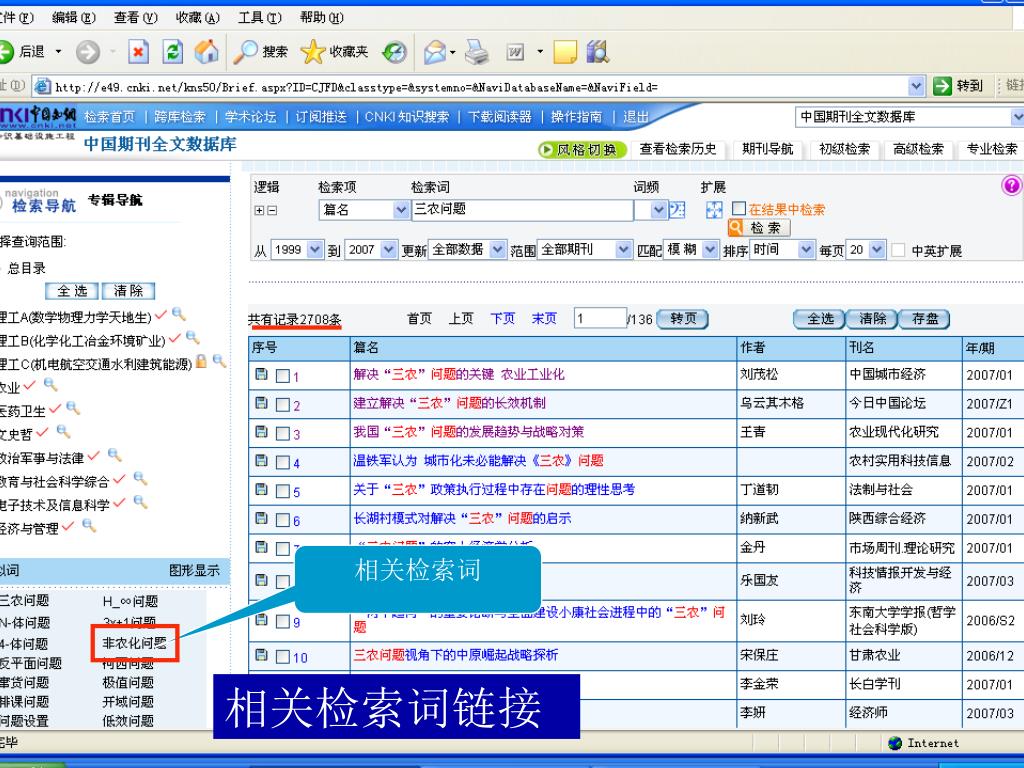Click magnifier next to 理工A category
Image resolution: width=1024 pixels, height=768 pixels.
coord(178,314)
